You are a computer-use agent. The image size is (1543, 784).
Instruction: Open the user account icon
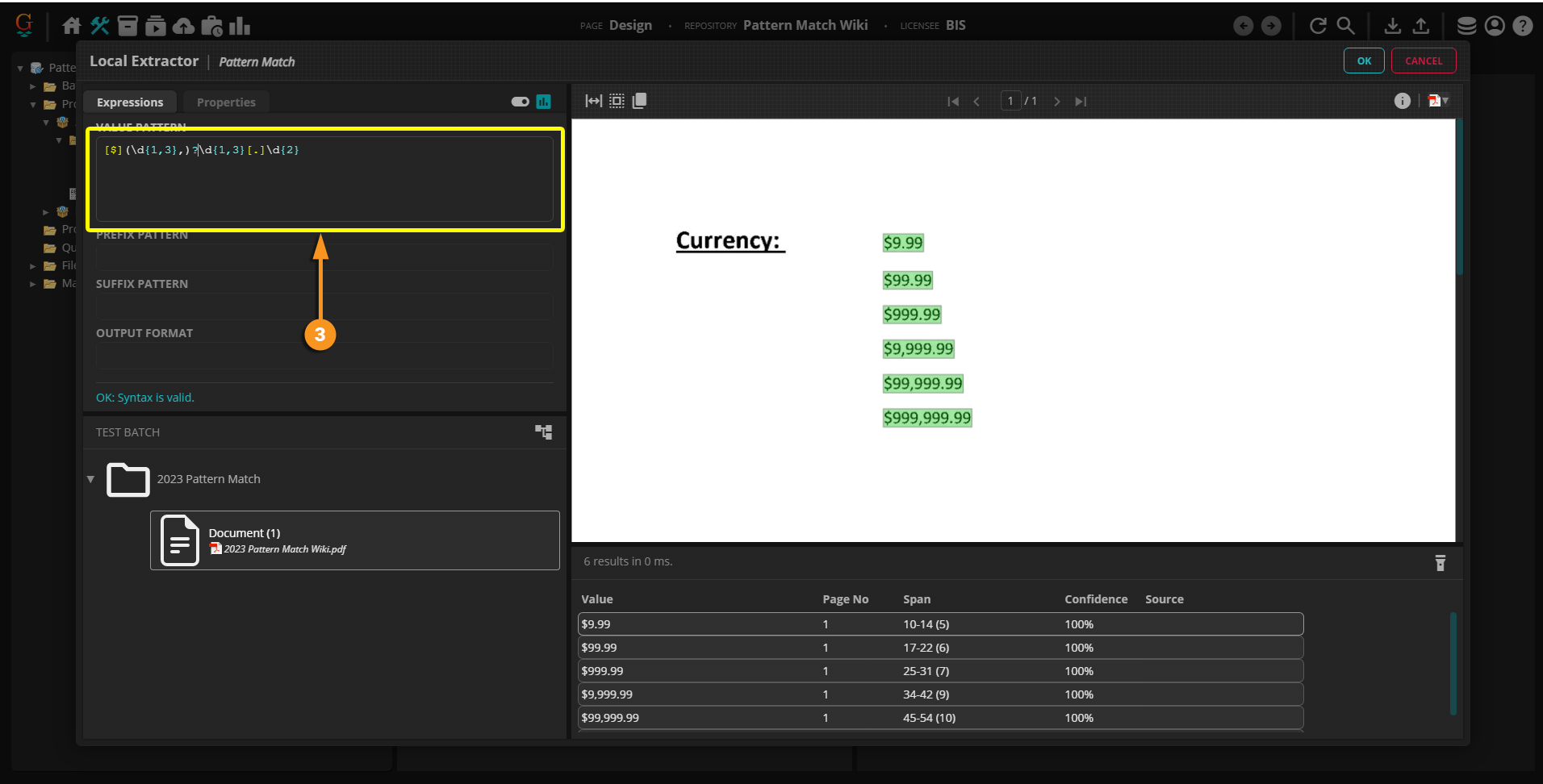click(x=1495, y=26)
